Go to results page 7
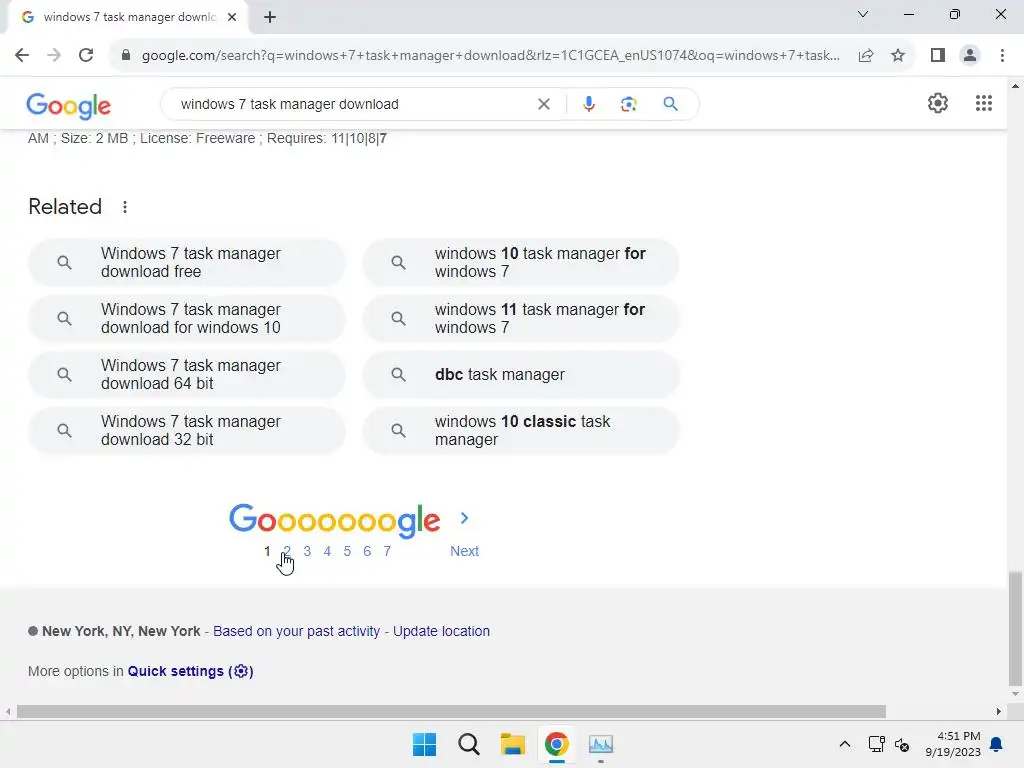Image resolution: width=1024 pixels, height=768 pixels. click(387, 551)
